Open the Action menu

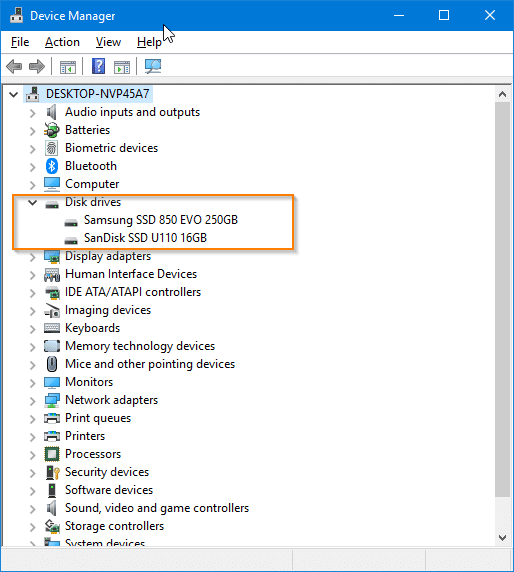62,42
